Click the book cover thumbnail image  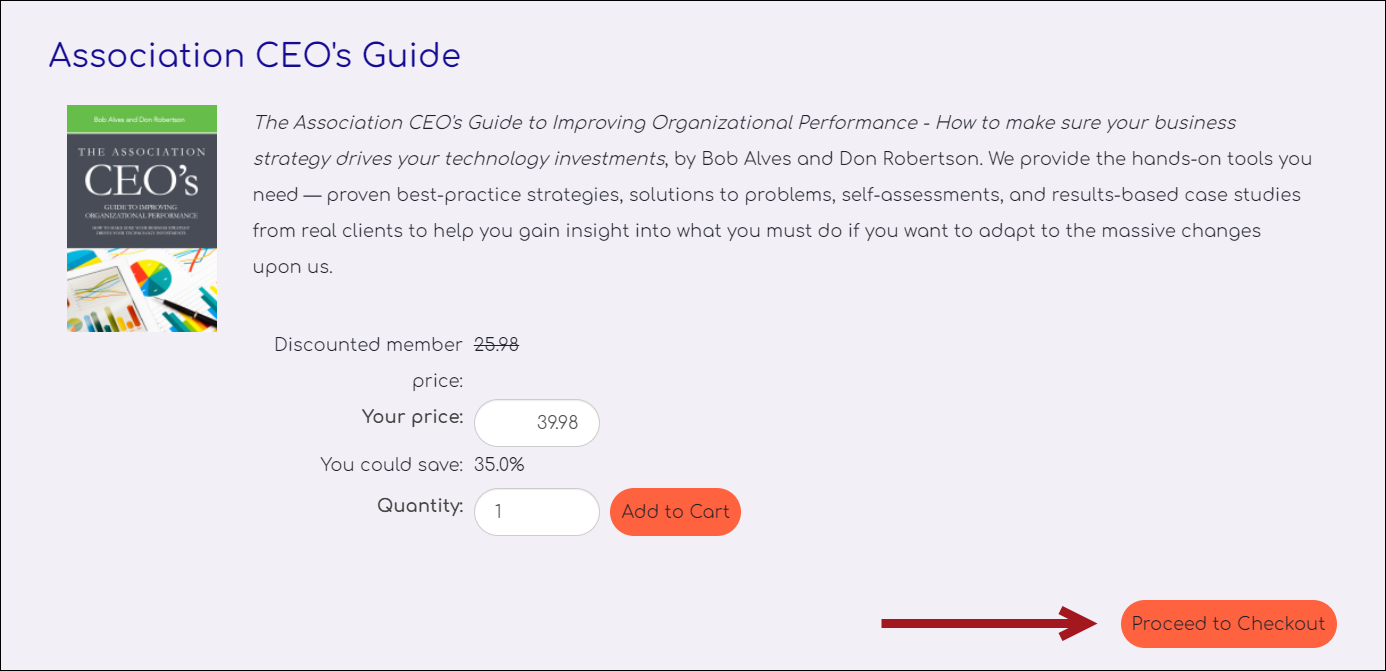[x=142, y=219]
